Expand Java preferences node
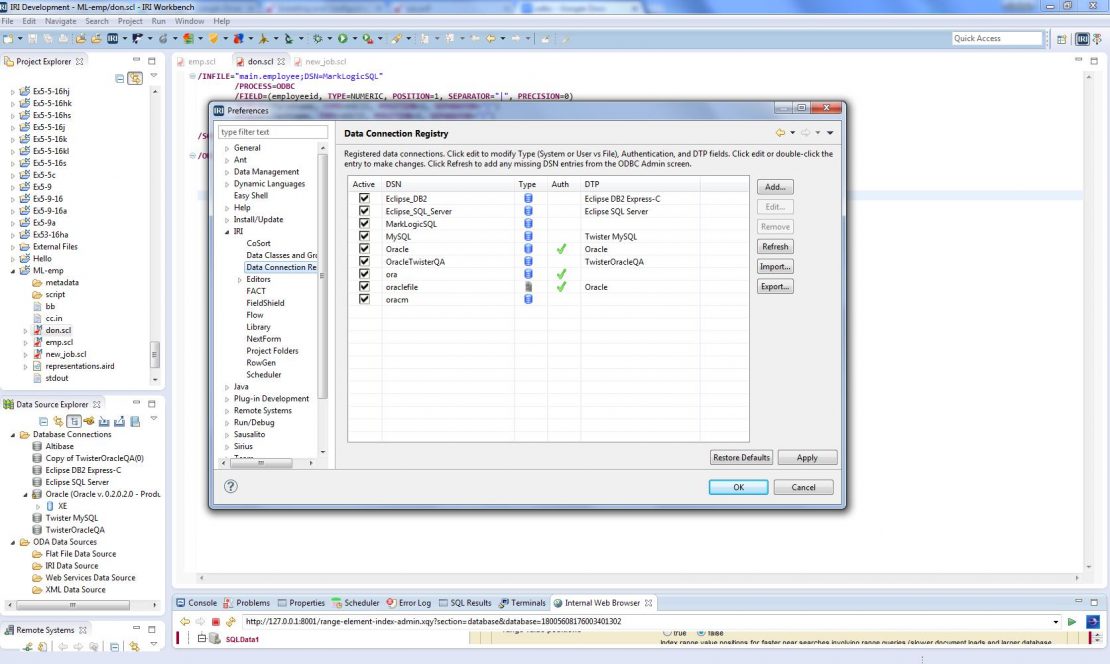 tap(227, 387)
